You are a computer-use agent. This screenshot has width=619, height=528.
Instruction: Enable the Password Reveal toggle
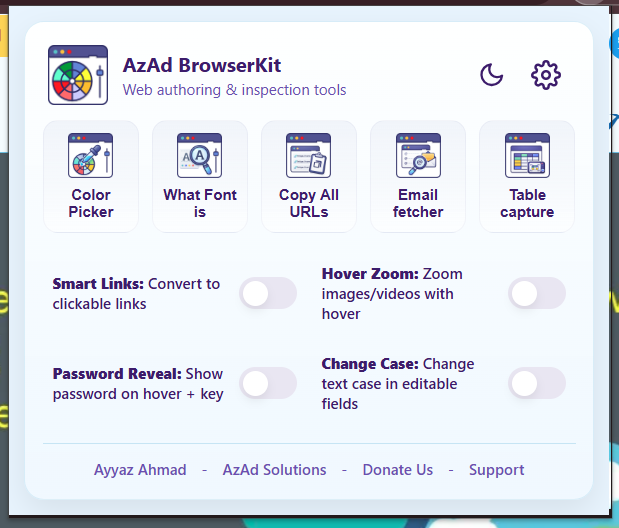tap(268, 383)
